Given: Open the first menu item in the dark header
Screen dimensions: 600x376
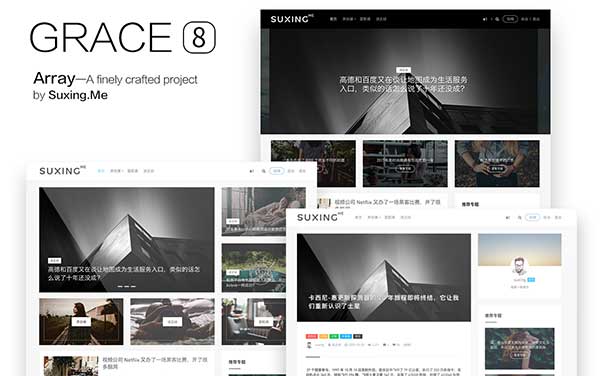Looking at the screenshot, I should coord(333,19).
